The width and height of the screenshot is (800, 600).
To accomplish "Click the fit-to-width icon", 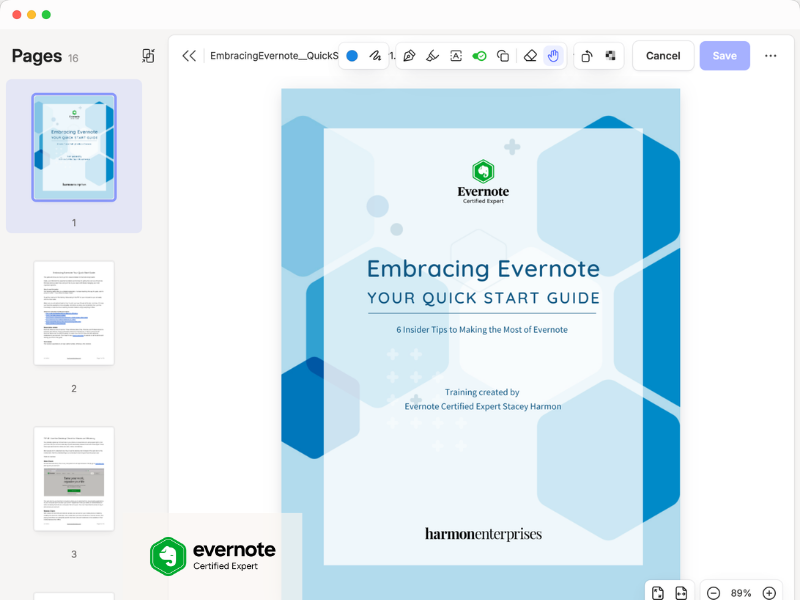I will tap(681, 593).
